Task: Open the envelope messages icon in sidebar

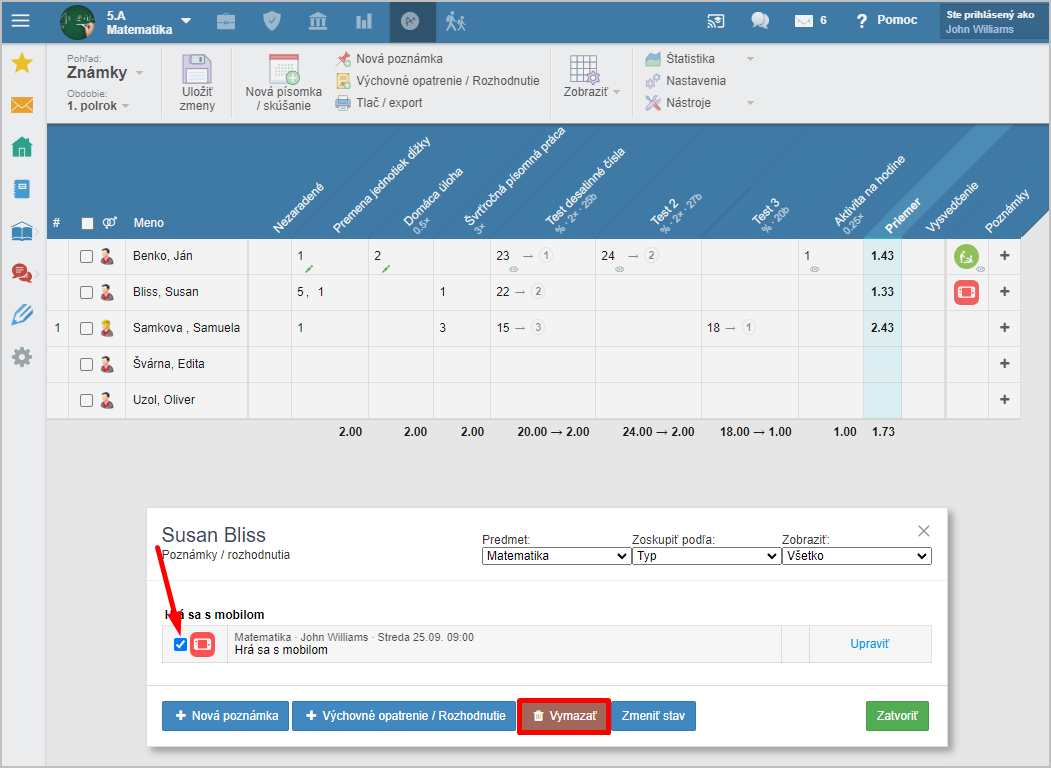Action: 21,105
